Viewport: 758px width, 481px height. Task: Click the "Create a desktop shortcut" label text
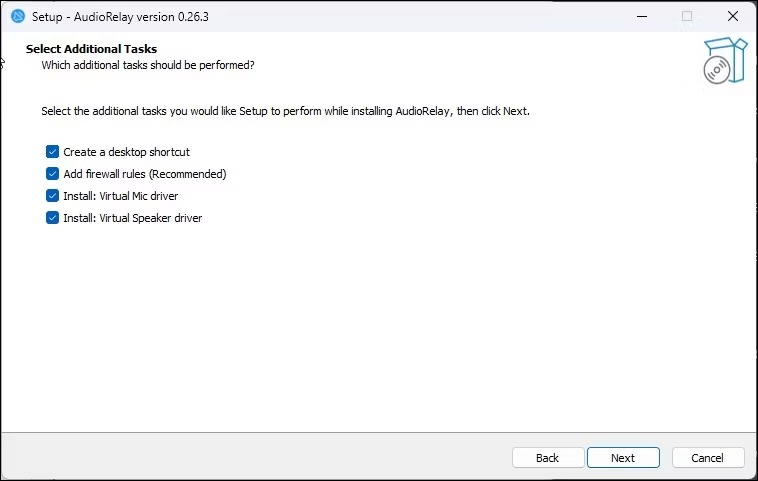coord(126,152)
